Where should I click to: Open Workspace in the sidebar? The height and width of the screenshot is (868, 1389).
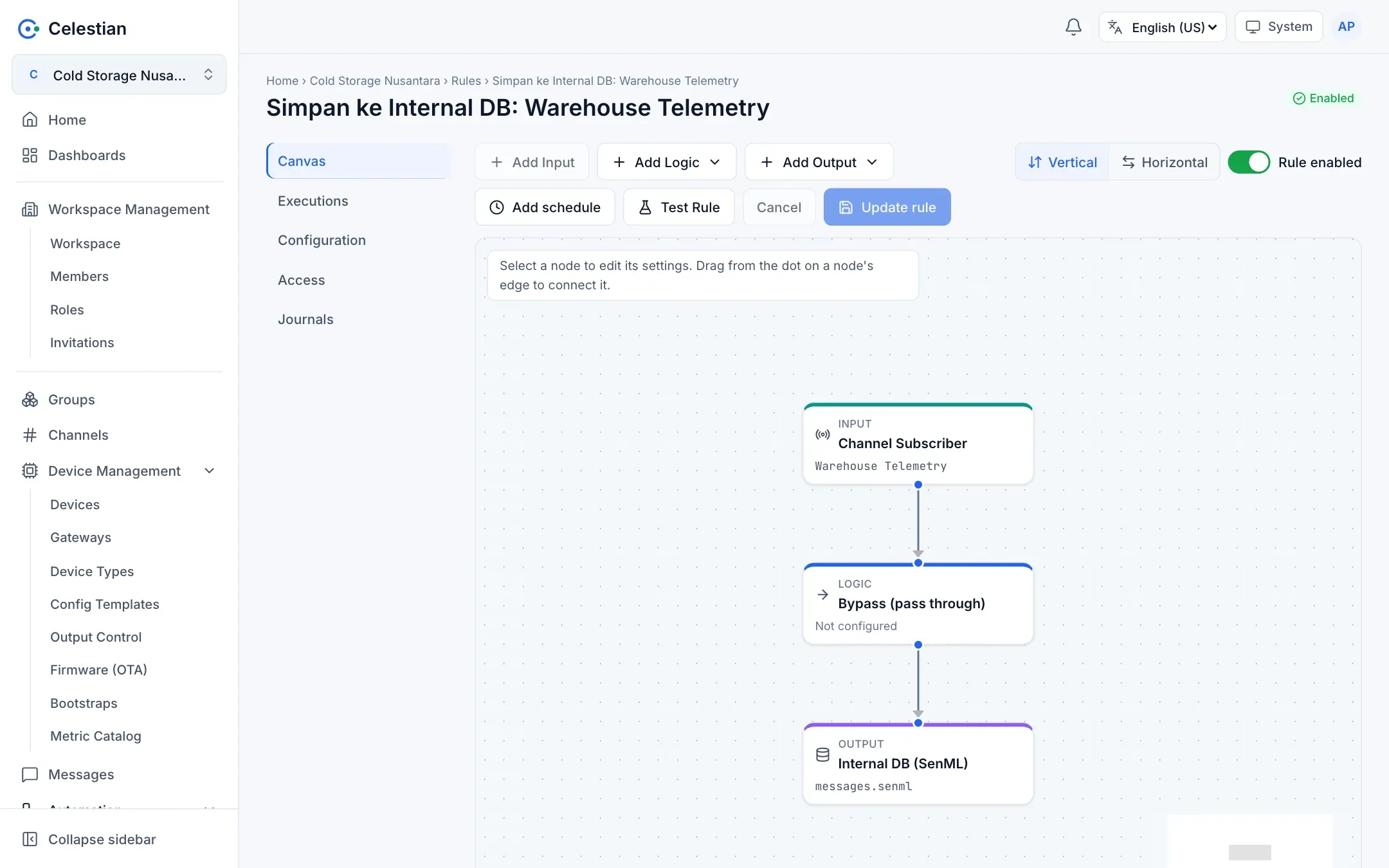pos(86,244)
